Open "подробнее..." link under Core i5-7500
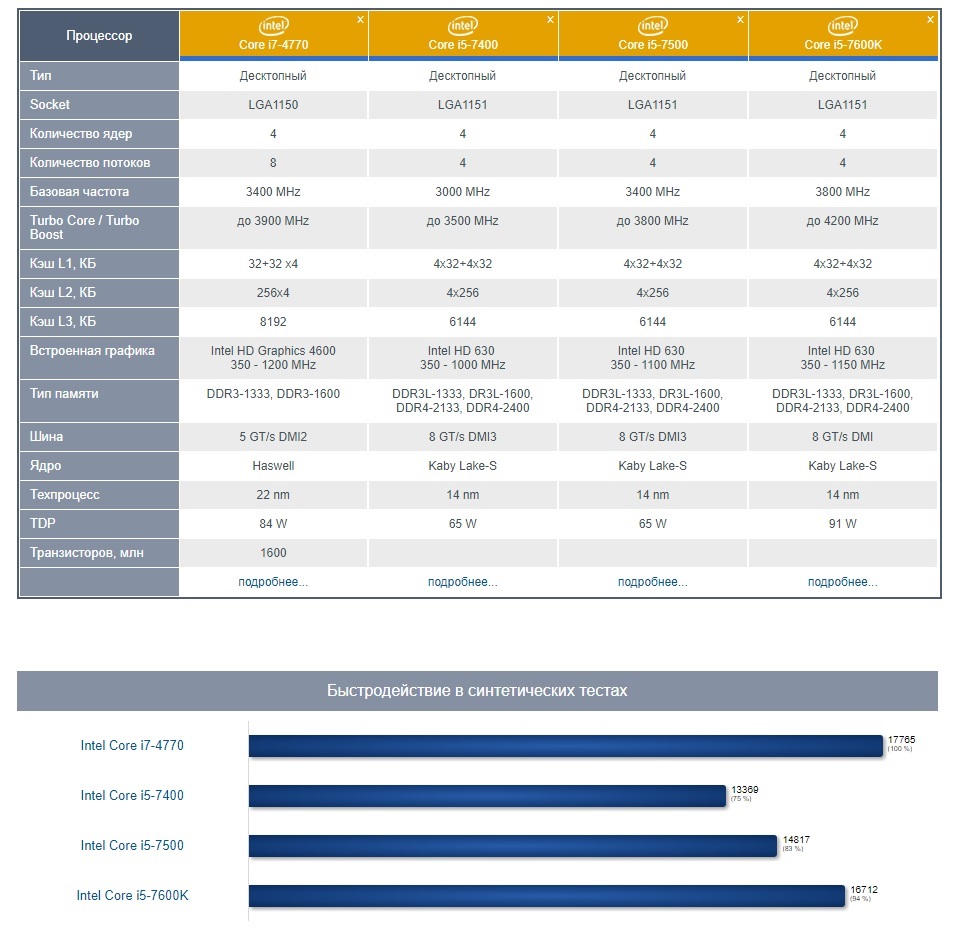 653,582
